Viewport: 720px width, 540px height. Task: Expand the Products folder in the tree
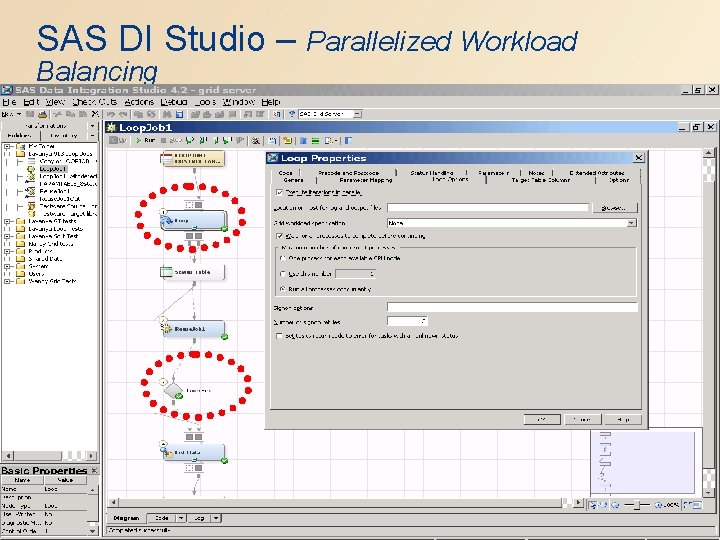click(x=7, y=252)
